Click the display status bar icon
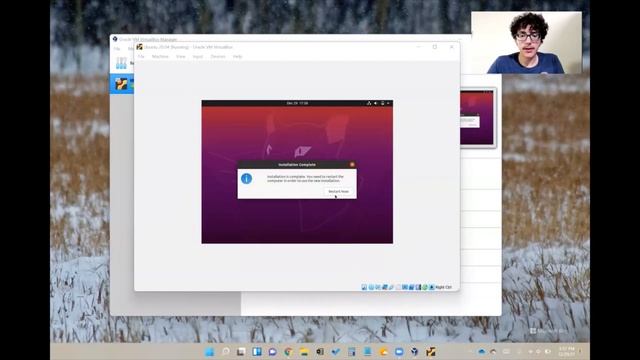Viewport: 640px width, 360px height. point(405,287)
